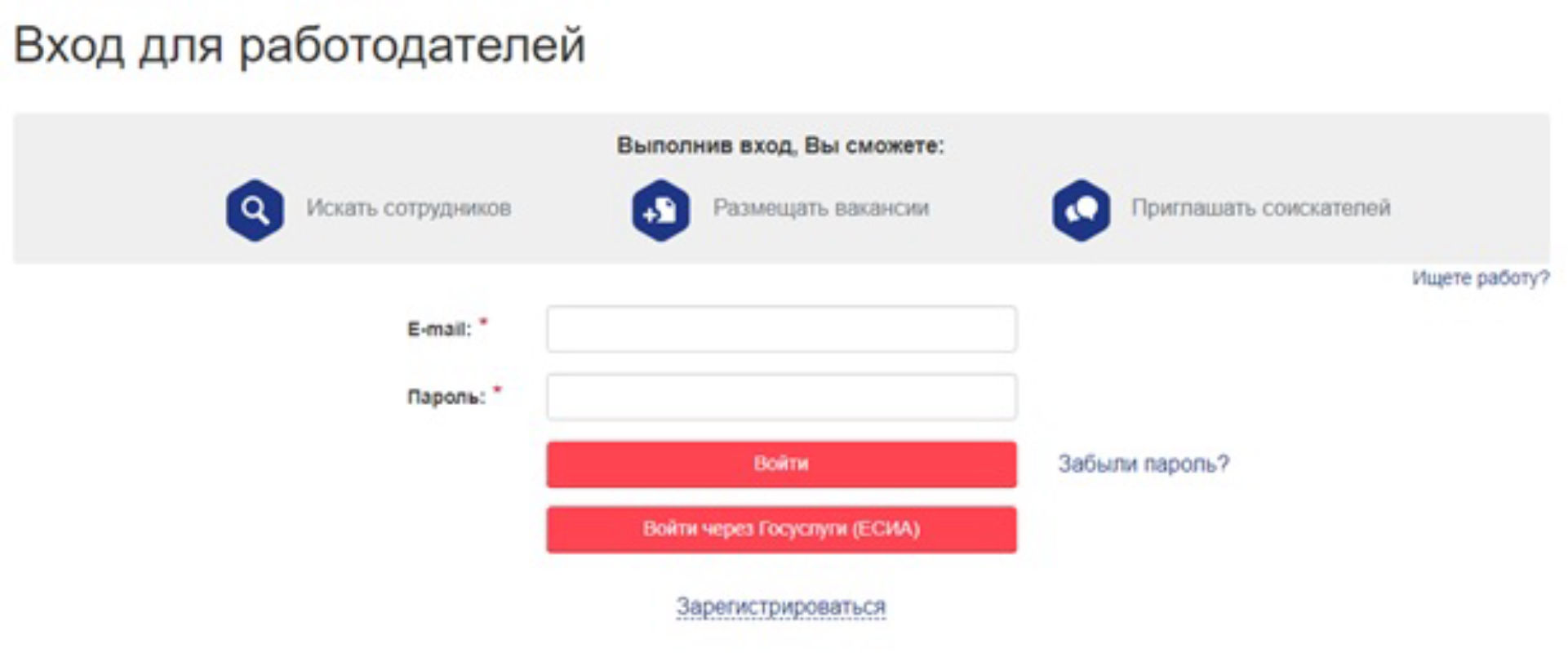
Task: Click the 'Выполнив вход, Вы сможете:' text
Action: click(x=780, y=146)
